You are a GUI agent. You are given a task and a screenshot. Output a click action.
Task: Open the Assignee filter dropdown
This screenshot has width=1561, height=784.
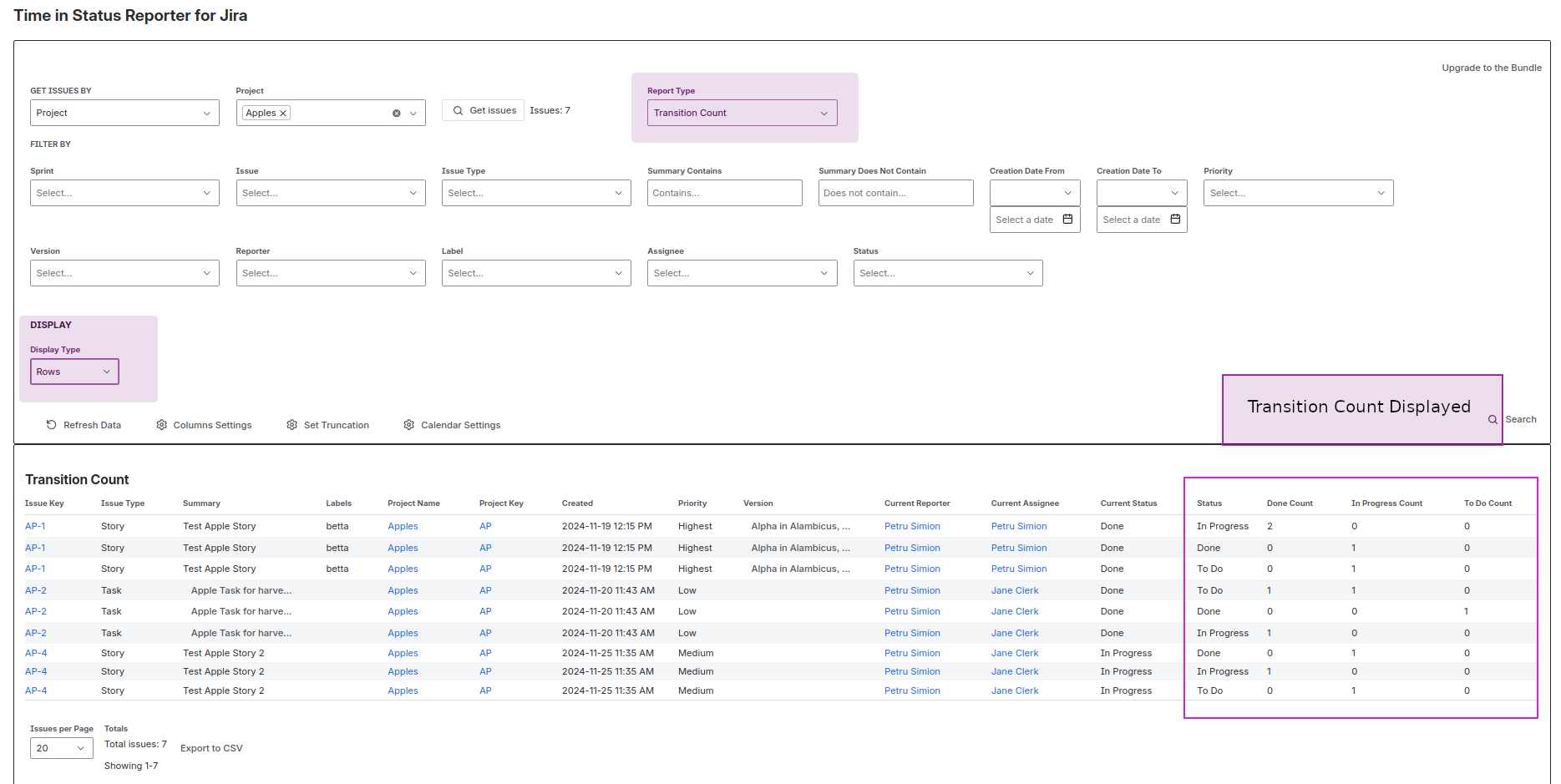[742, 273]
